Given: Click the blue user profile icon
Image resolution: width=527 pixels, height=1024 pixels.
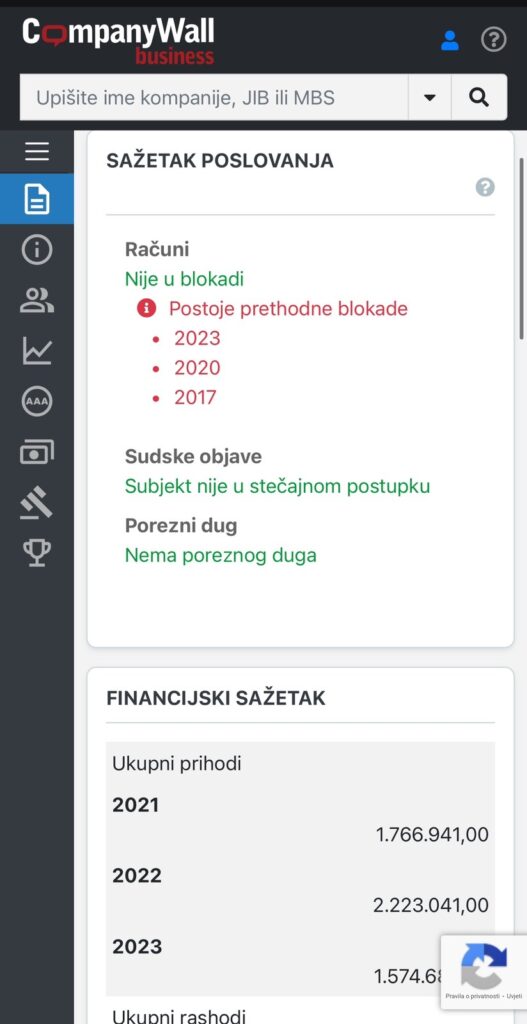Looking at the screenshot, I should click(x=450, y=40).
